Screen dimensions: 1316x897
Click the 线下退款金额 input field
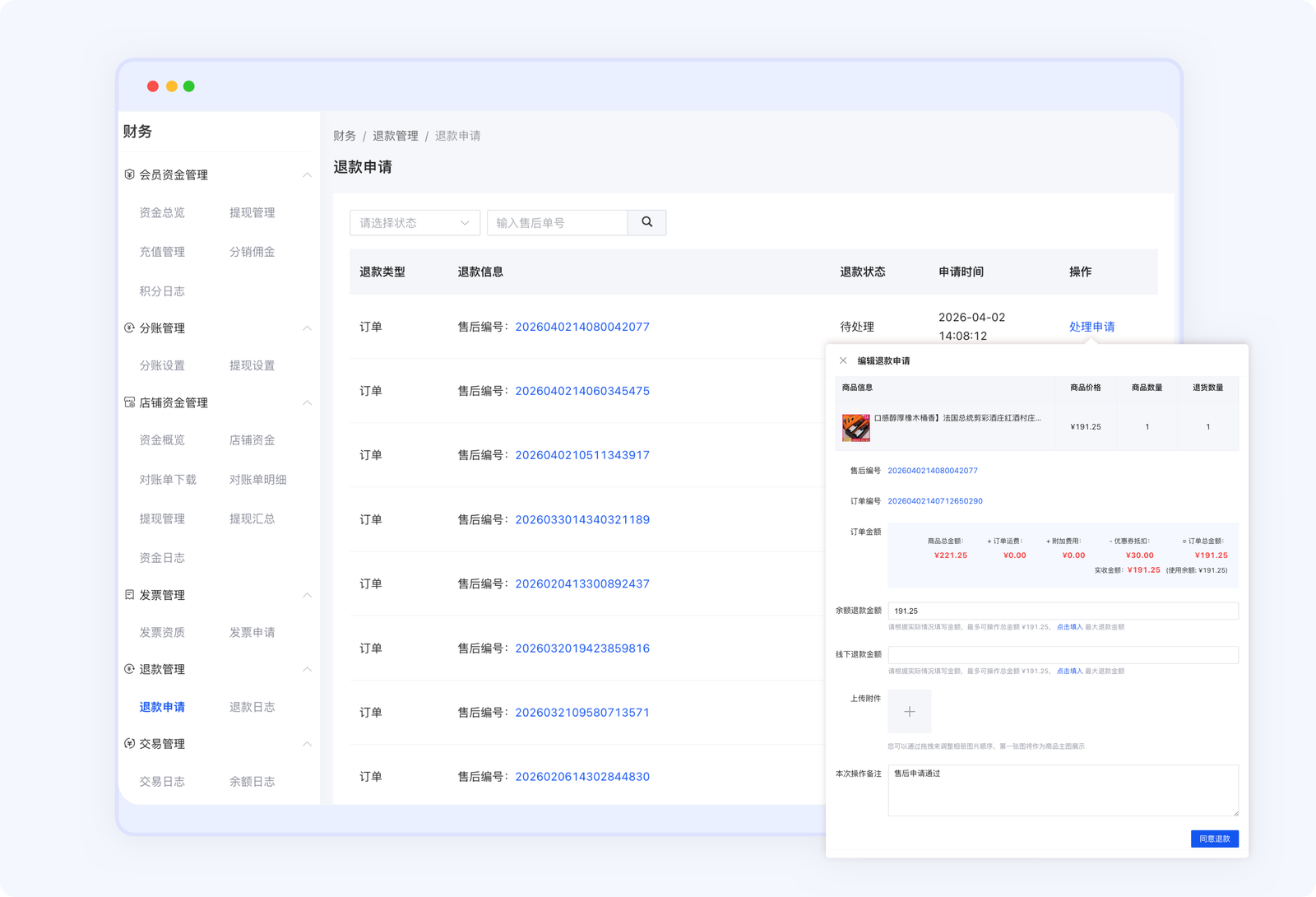click(1063, 655)
